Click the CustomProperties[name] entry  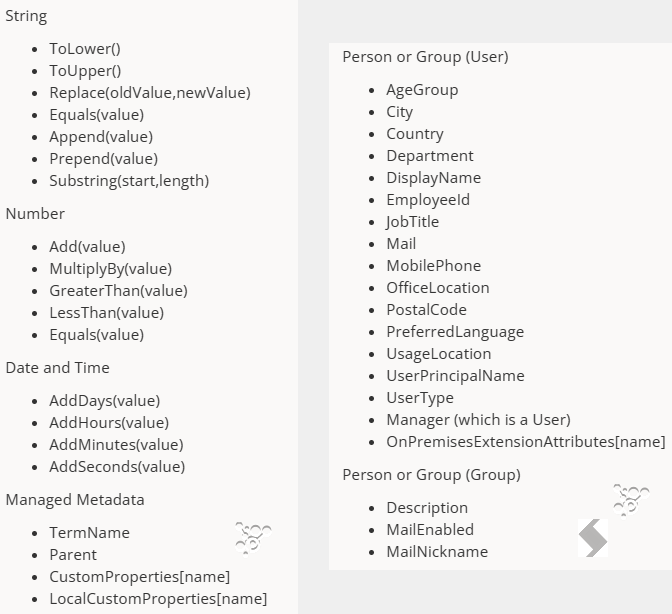pyautogui.click(x=140, y=577)
